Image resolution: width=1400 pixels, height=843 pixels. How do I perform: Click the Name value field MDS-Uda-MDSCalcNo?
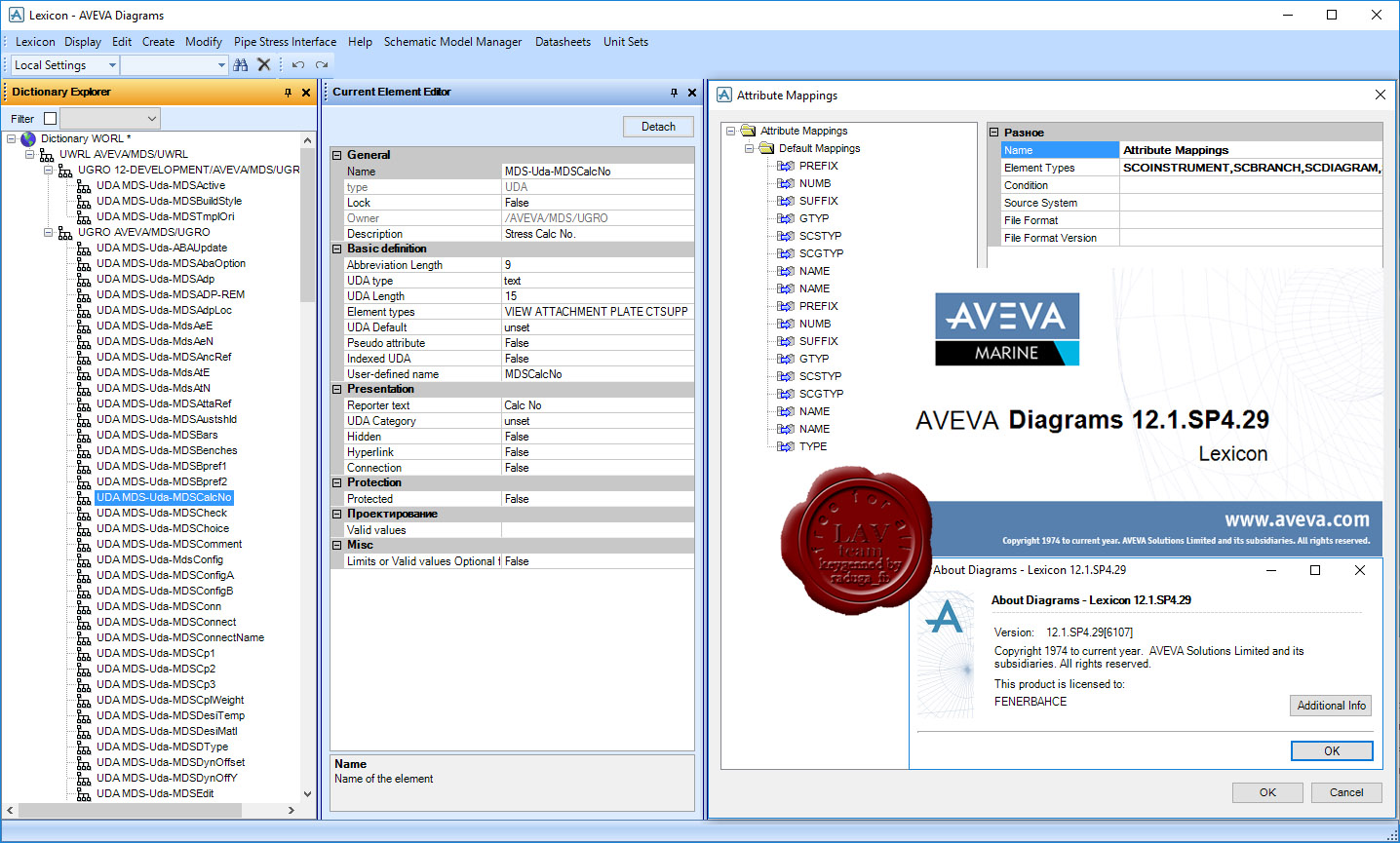pos(598,172)
